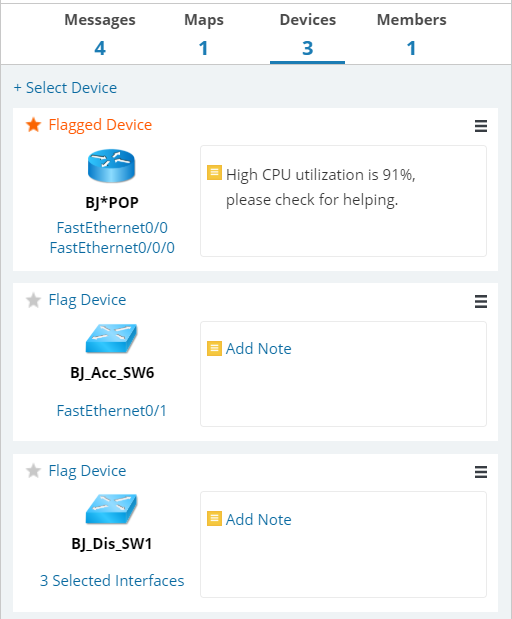
Task: Open the hamburger menu for BJ_Acc_SW6
Action: [481, 301]
